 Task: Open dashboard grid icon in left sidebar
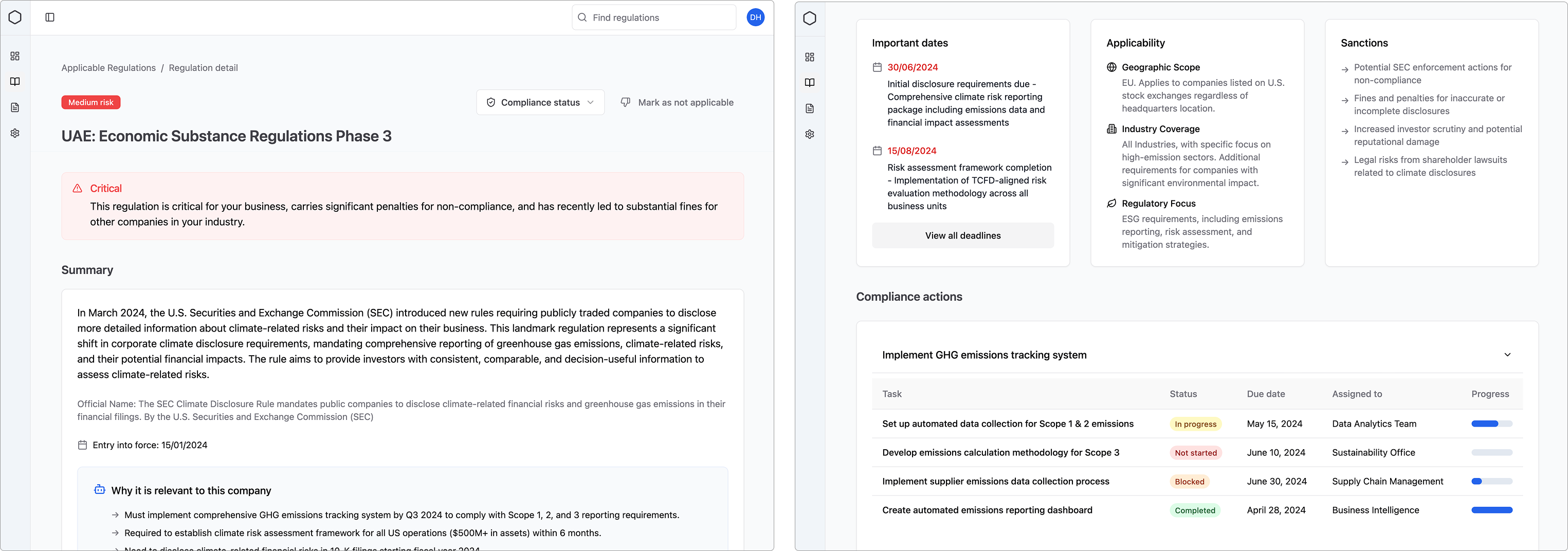point(15,56)
